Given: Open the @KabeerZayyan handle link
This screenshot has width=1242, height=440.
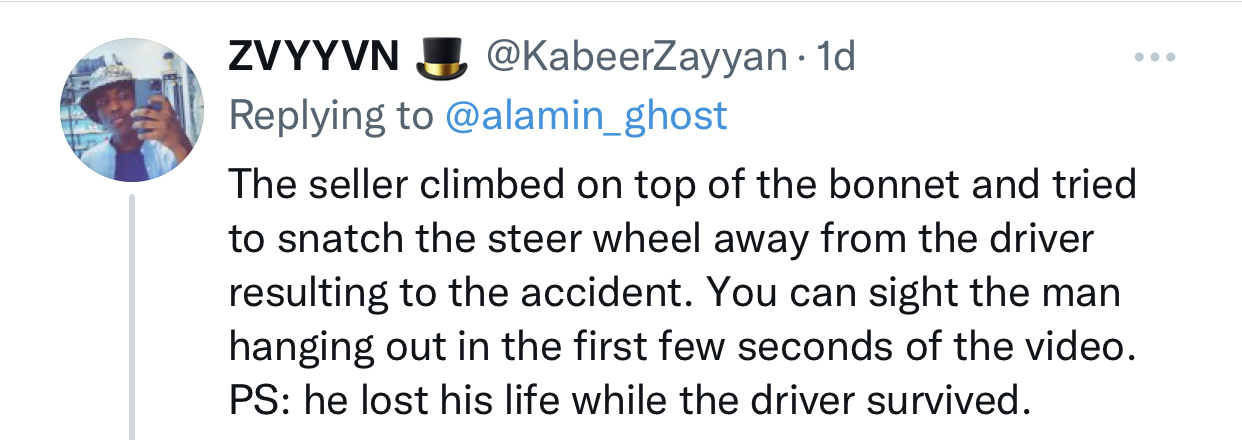Looking at the screenshot, I should click(636, 59).
